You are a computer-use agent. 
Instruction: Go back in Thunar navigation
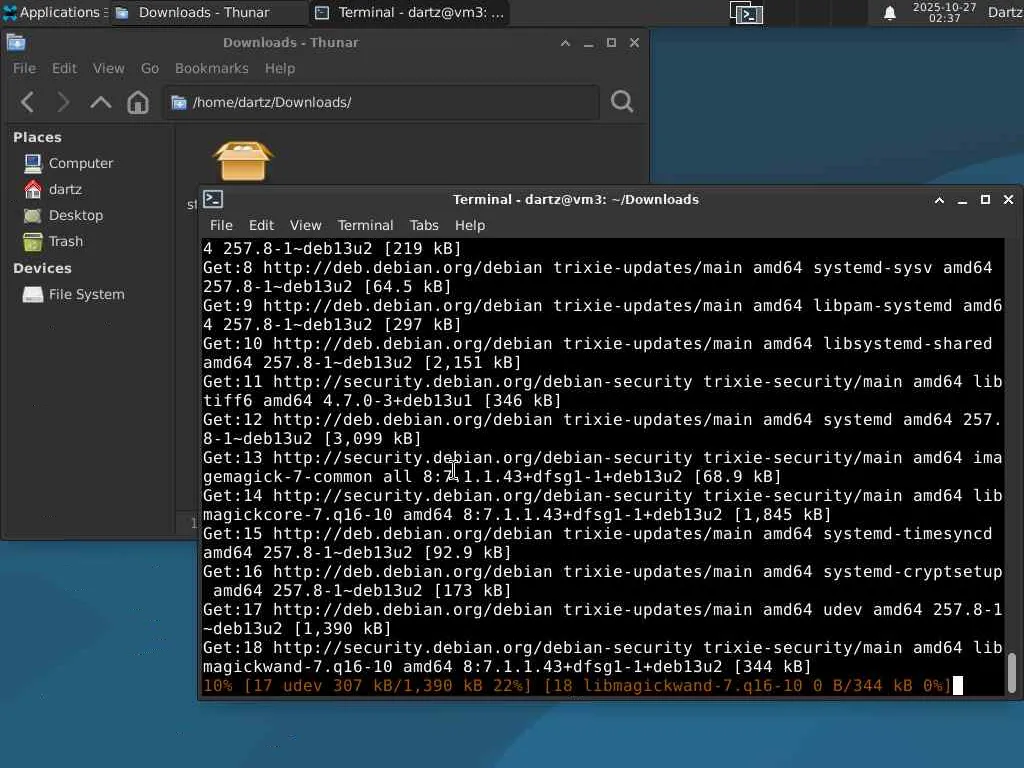(27, 102)
